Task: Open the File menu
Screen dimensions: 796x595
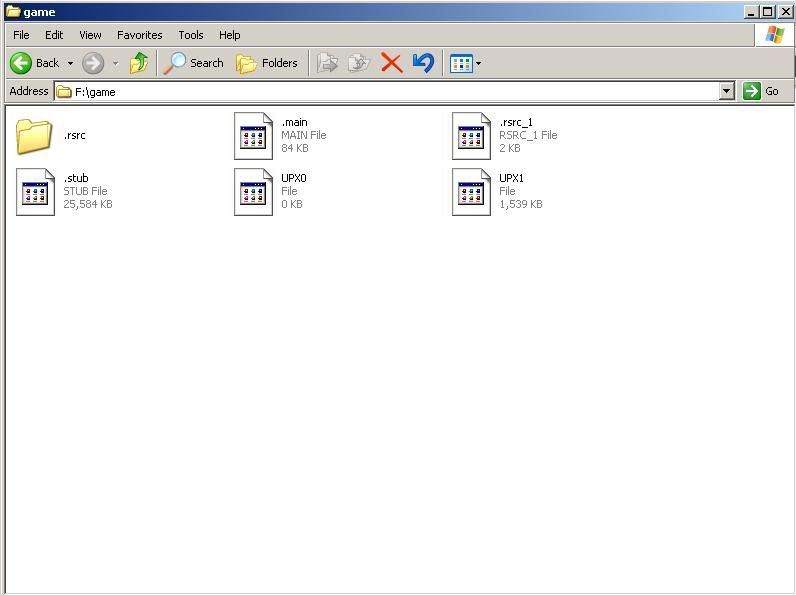Action: 21,35
